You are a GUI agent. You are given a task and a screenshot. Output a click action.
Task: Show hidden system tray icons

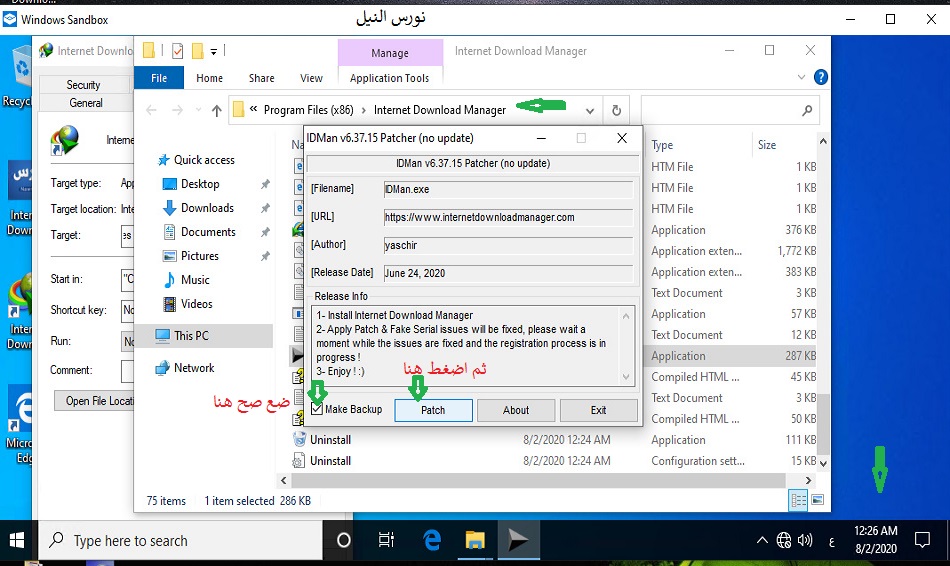[762, 540]
